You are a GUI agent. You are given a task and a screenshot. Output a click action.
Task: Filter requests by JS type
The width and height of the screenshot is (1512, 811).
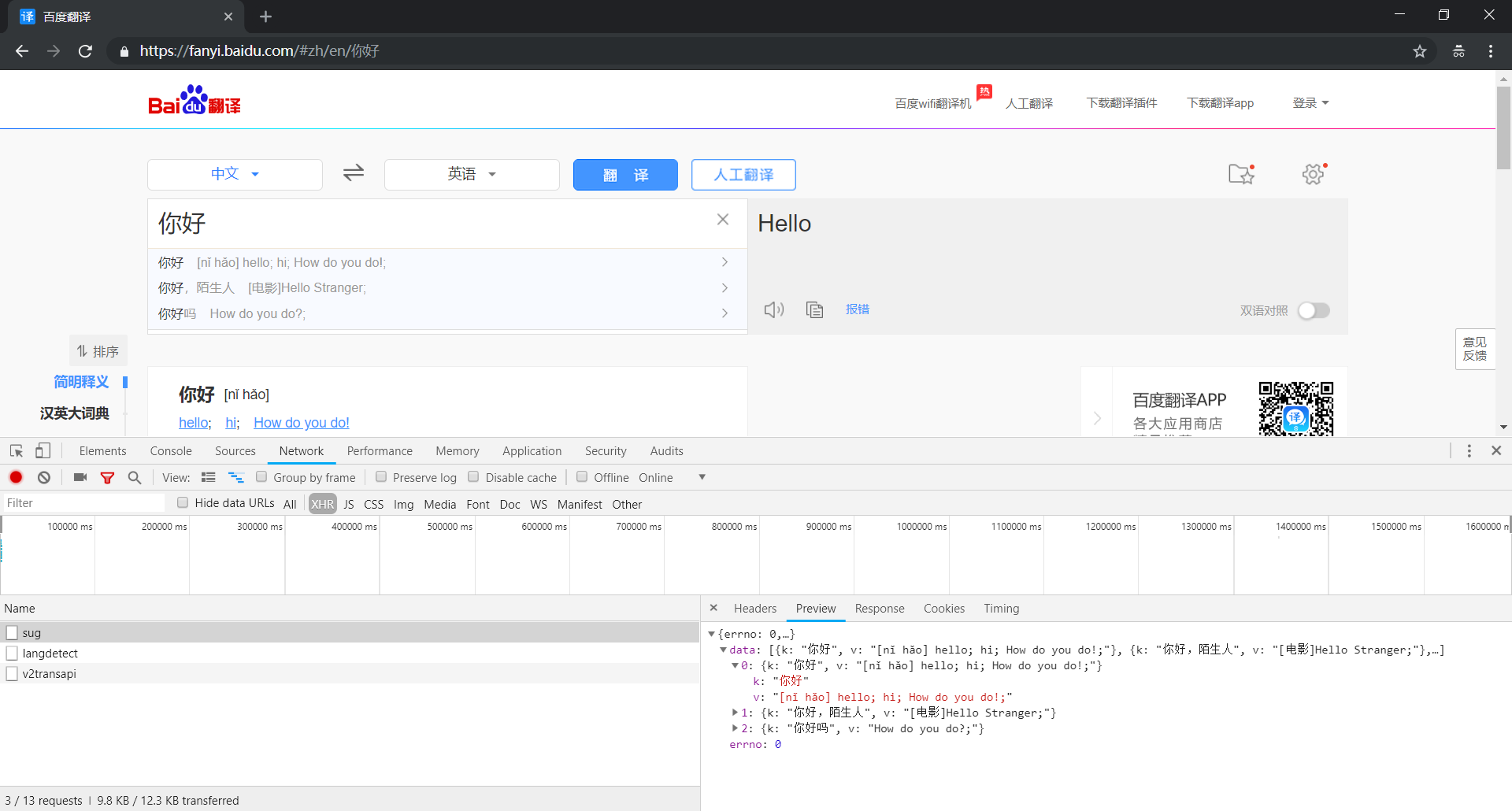point(349,504)
